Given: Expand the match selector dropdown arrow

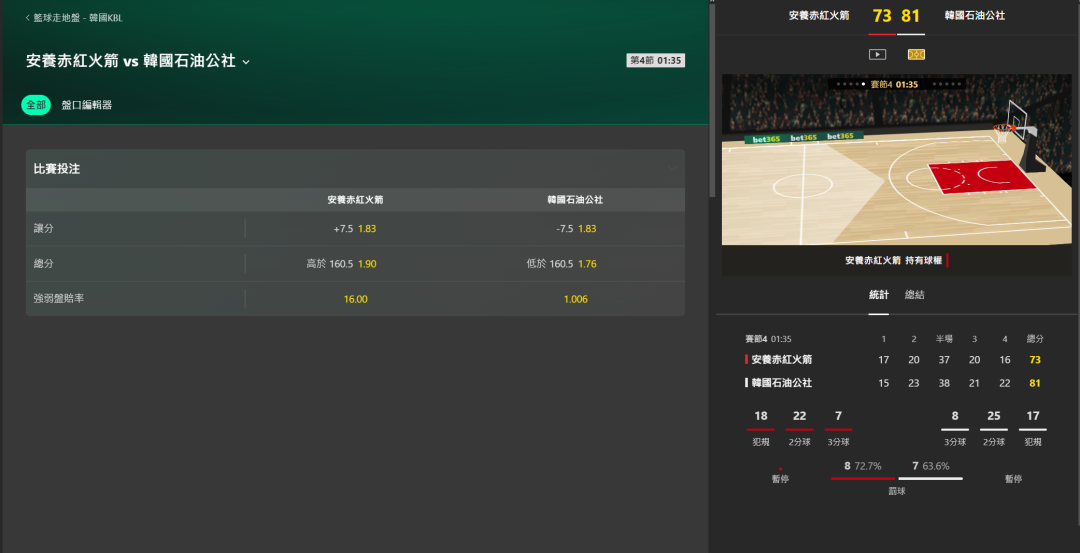Looking at the screenshot, I should pyautogui.click(x=246, y=62).
